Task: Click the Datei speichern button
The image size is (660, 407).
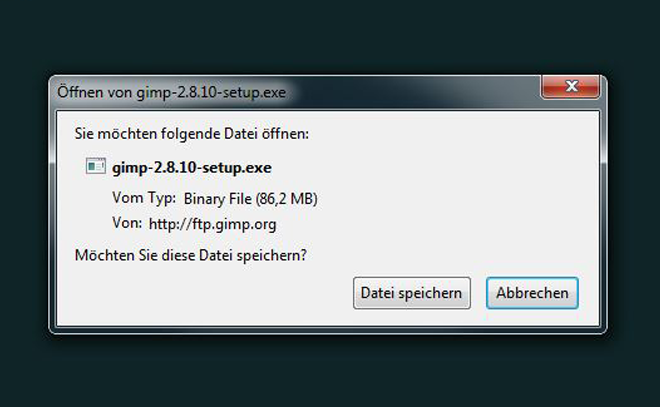Action: click(411, 293)
